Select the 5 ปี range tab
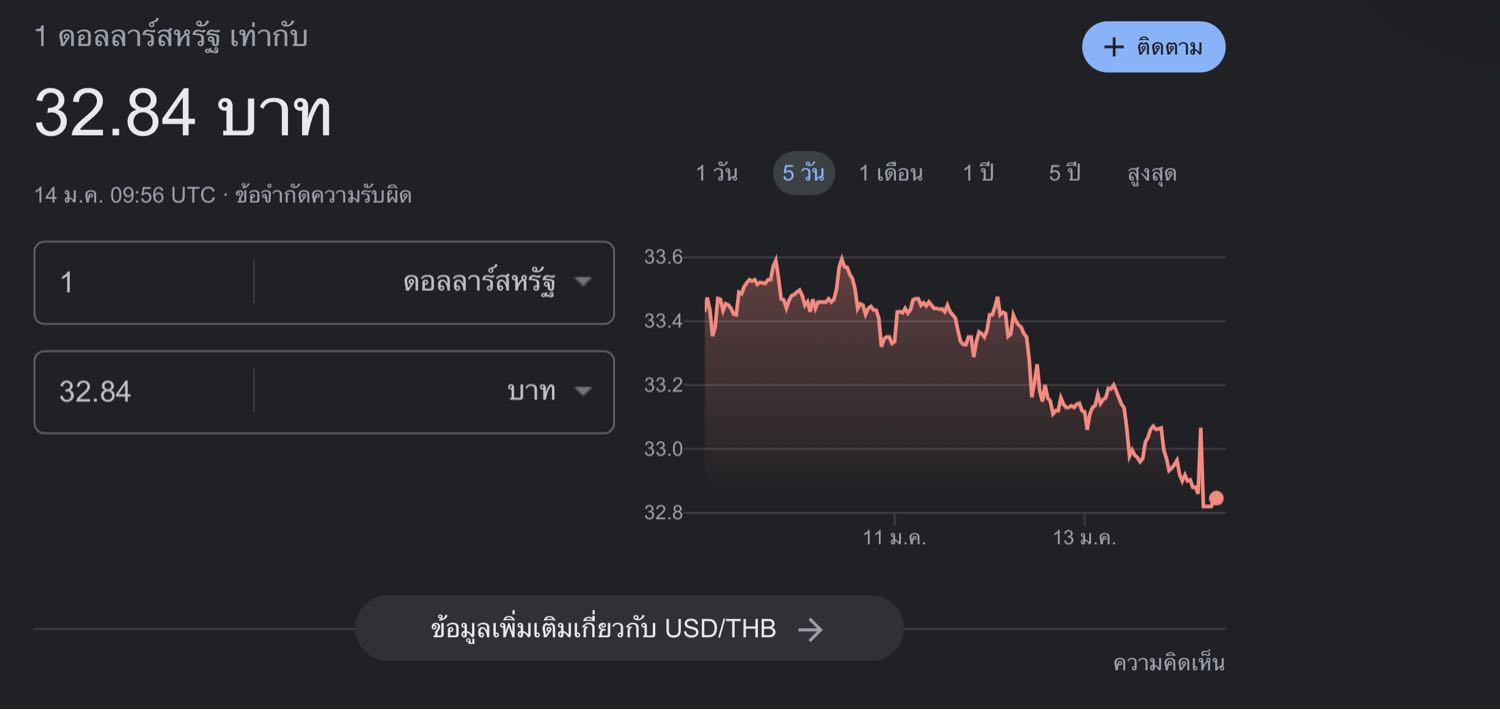 [1064, 173]
